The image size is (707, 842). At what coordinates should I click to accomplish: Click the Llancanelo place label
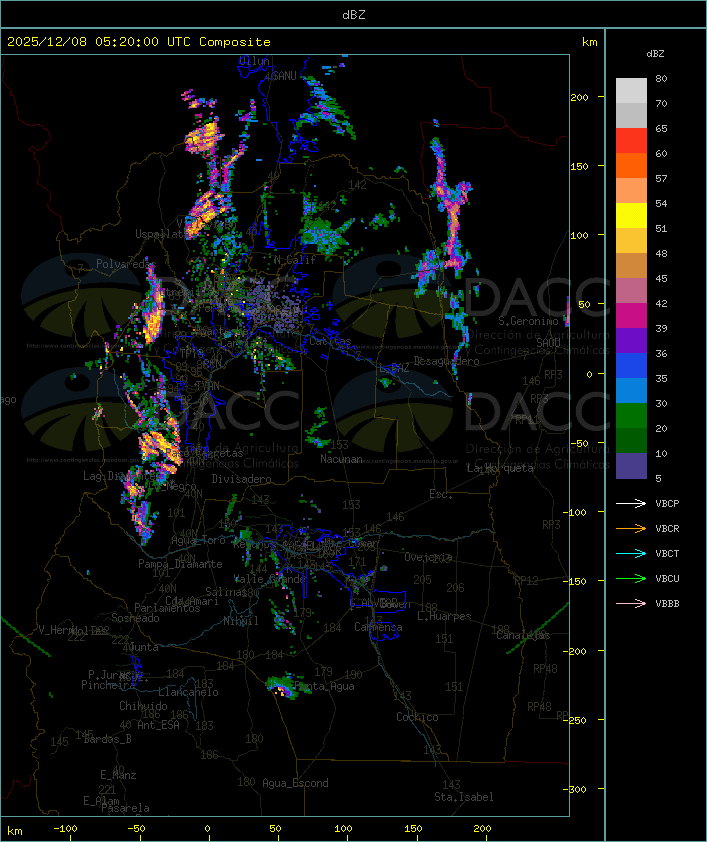188,692
